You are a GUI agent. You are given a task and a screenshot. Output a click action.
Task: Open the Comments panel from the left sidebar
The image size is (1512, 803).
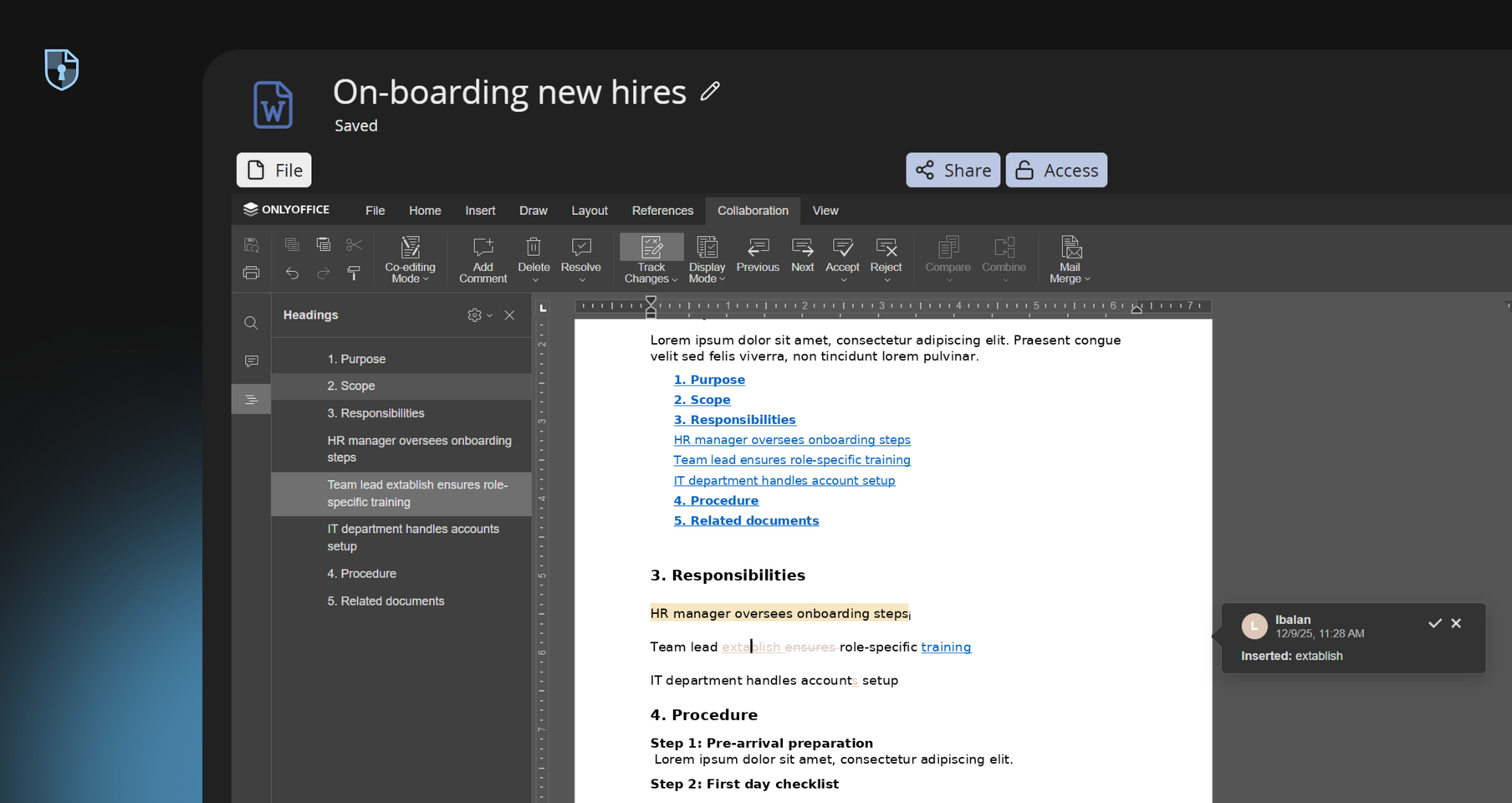click(251, 361)
